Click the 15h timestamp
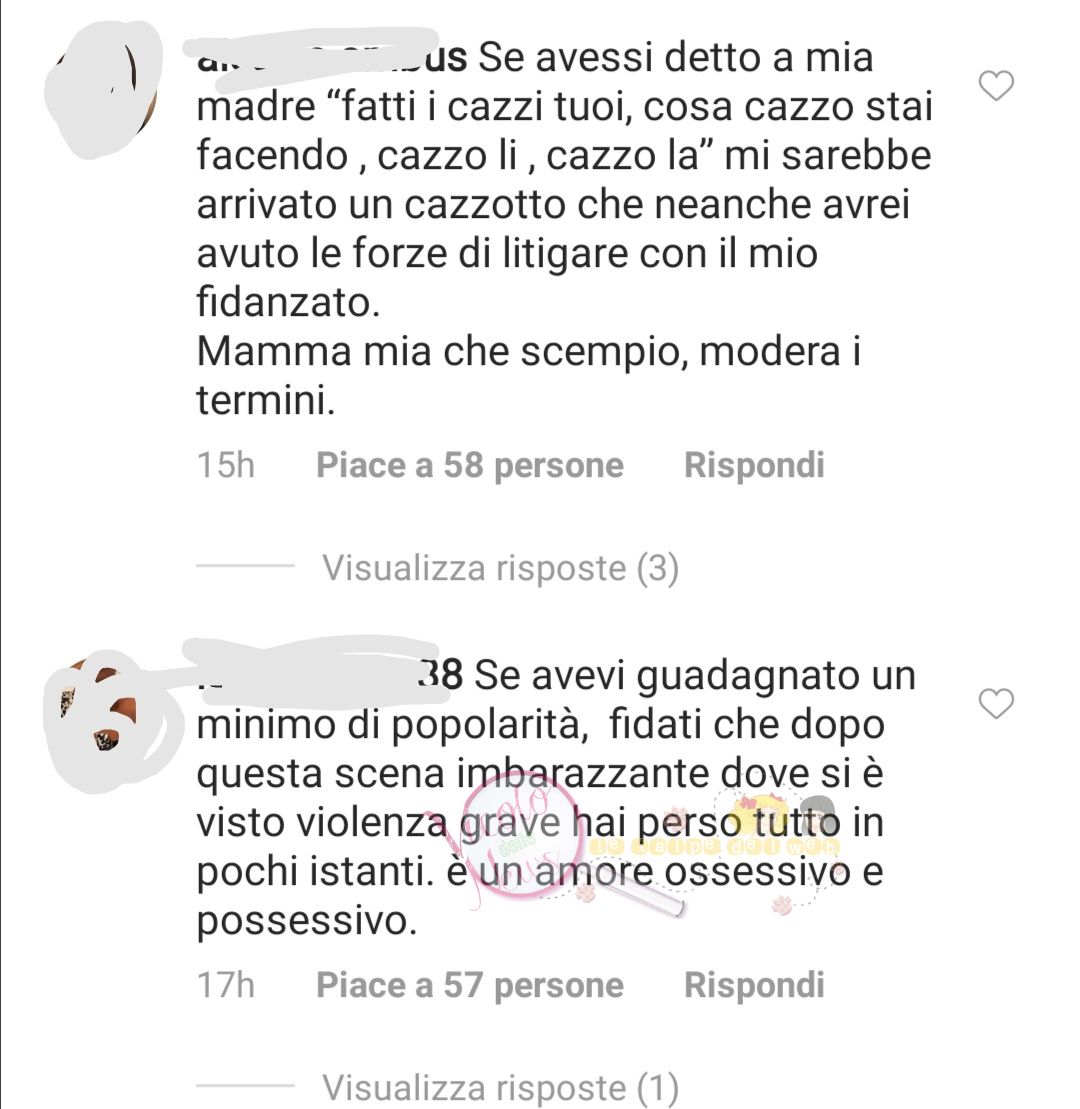The height and width of the screenshot is (1109, 1080). pyautogui.click(x=226, y=465)
